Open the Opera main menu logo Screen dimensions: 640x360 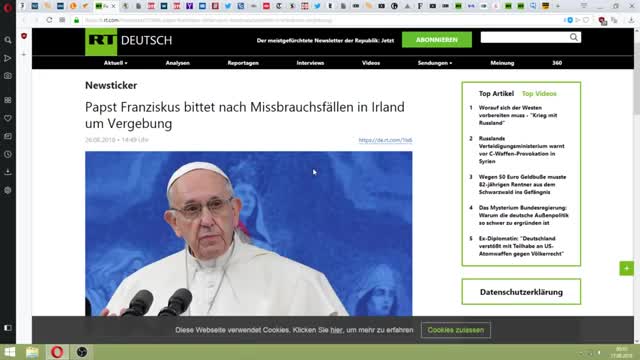7,7
